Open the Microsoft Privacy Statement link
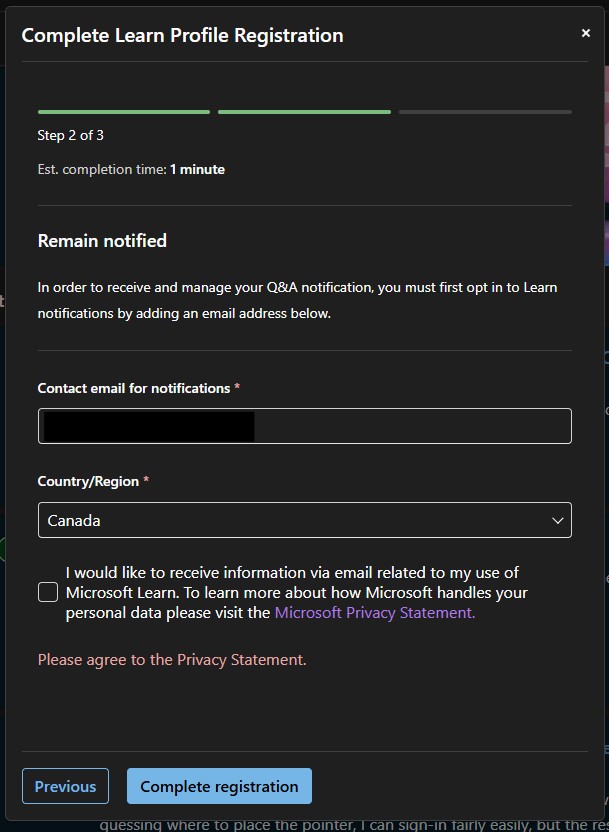The image size is (609, 832). 375,613
